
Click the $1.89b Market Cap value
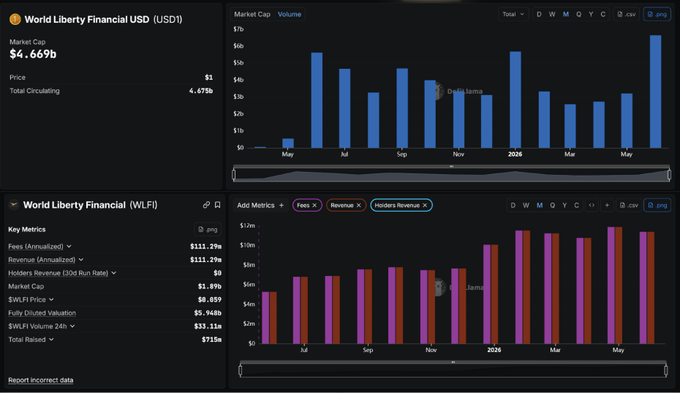(209, 286)
